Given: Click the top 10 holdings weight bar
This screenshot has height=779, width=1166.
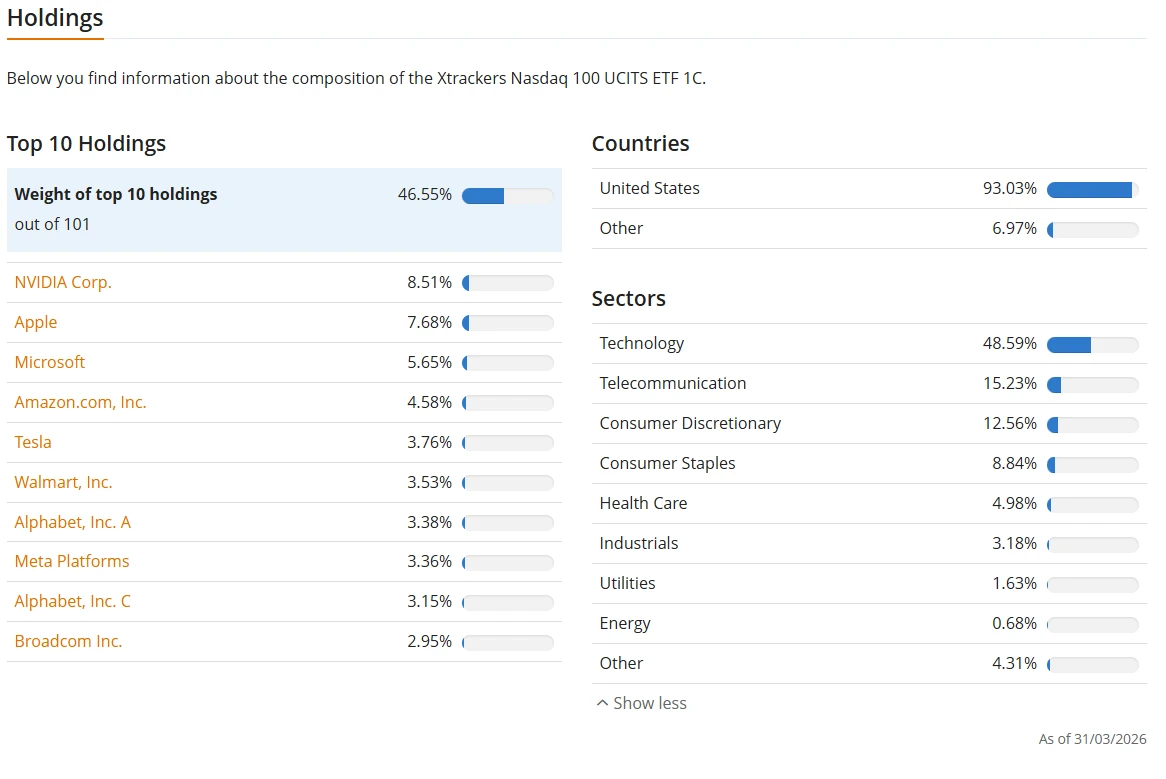Looking at the screenshot, I should click(508, 195).
